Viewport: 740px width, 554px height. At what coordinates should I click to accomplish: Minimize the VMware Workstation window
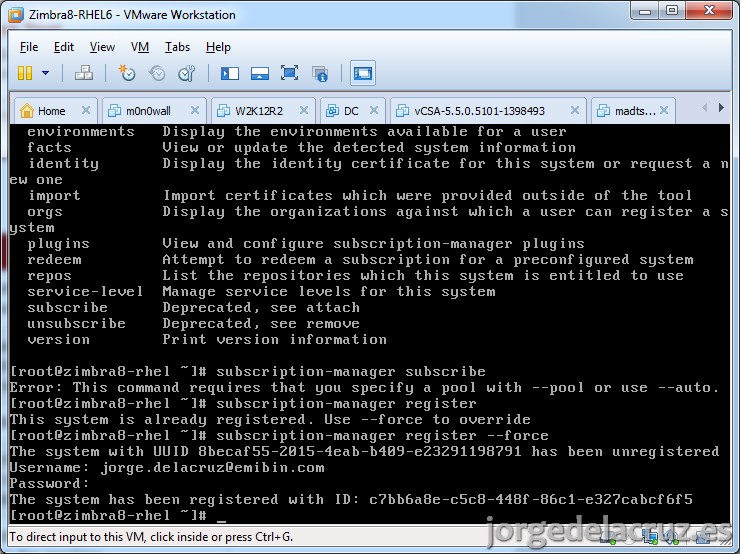click(645, 10)
